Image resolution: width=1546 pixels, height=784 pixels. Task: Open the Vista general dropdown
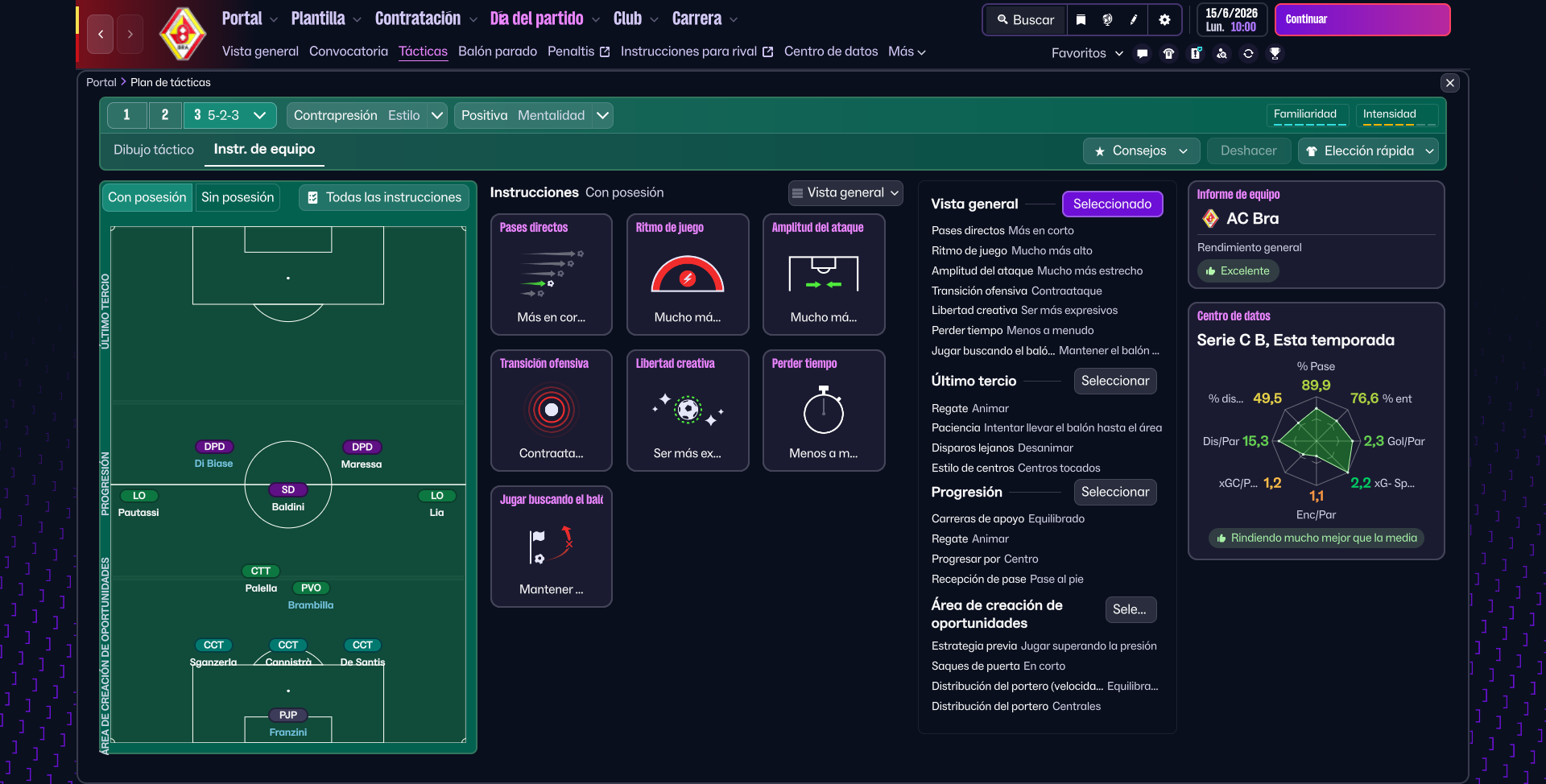coord(845,192)
